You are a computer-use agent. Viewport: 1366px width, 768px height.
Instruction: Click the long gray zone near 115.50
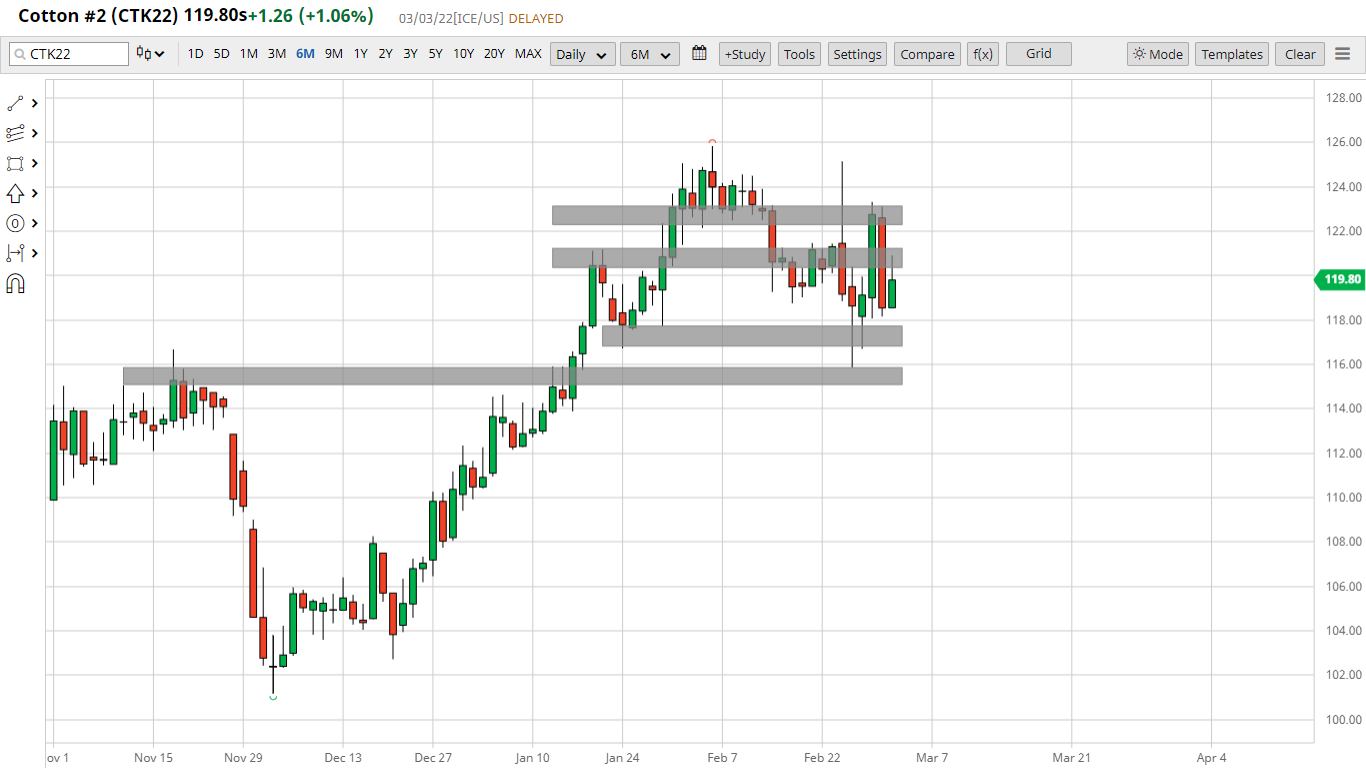click(x=513, y=376)
